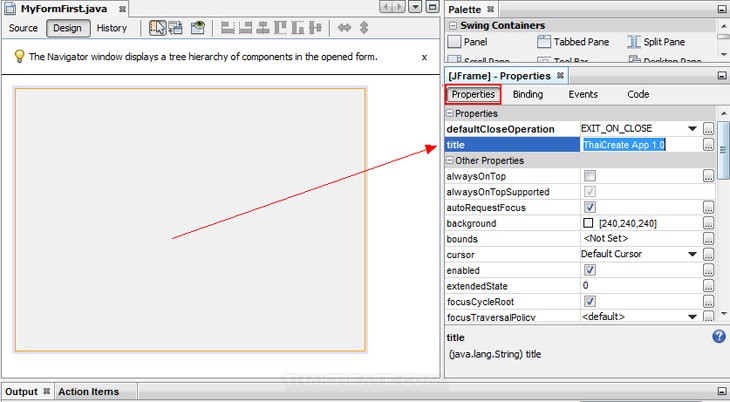Open custom editor for bounds
The width and height of the screenshot is (730, 402).
pos(708,239)
